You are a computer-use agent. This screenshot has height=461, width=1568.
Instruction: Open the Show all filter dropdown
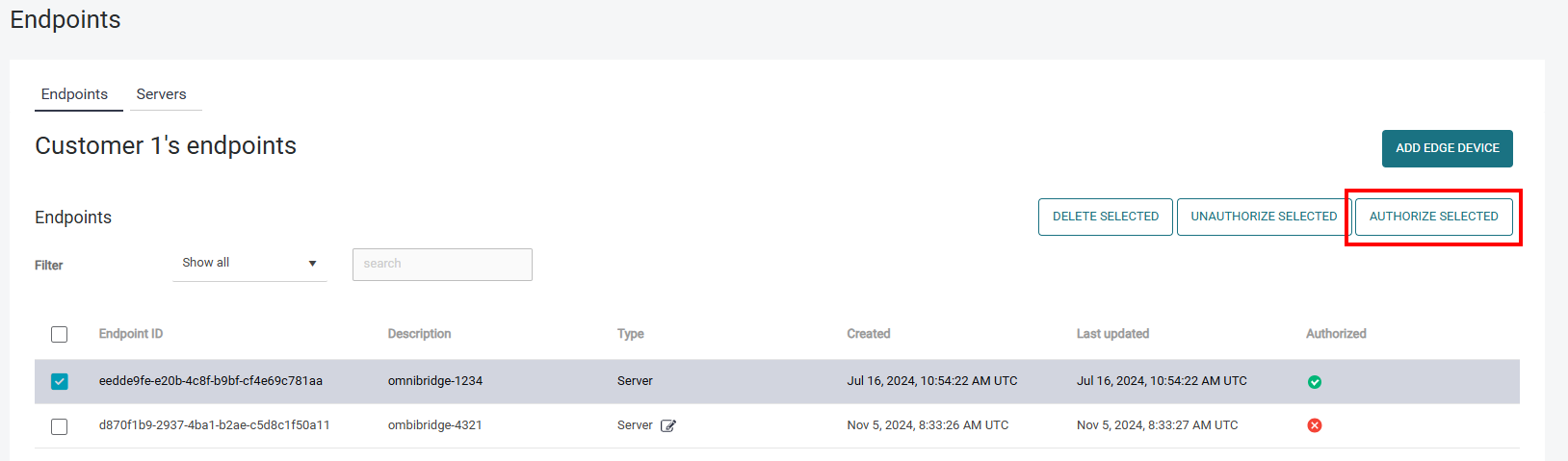[x=249, y=263]
